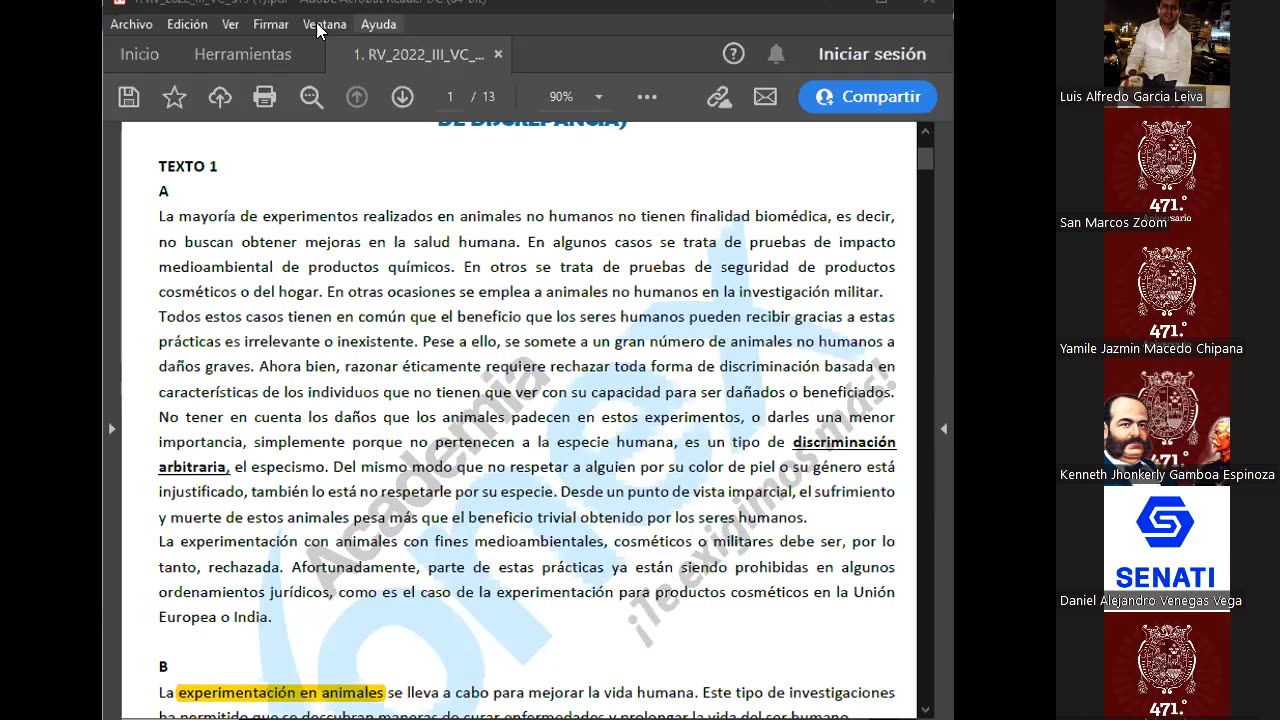Expand the left navigation pane arrow
The width and height of the screenshot is (1280, 720).
111,428
